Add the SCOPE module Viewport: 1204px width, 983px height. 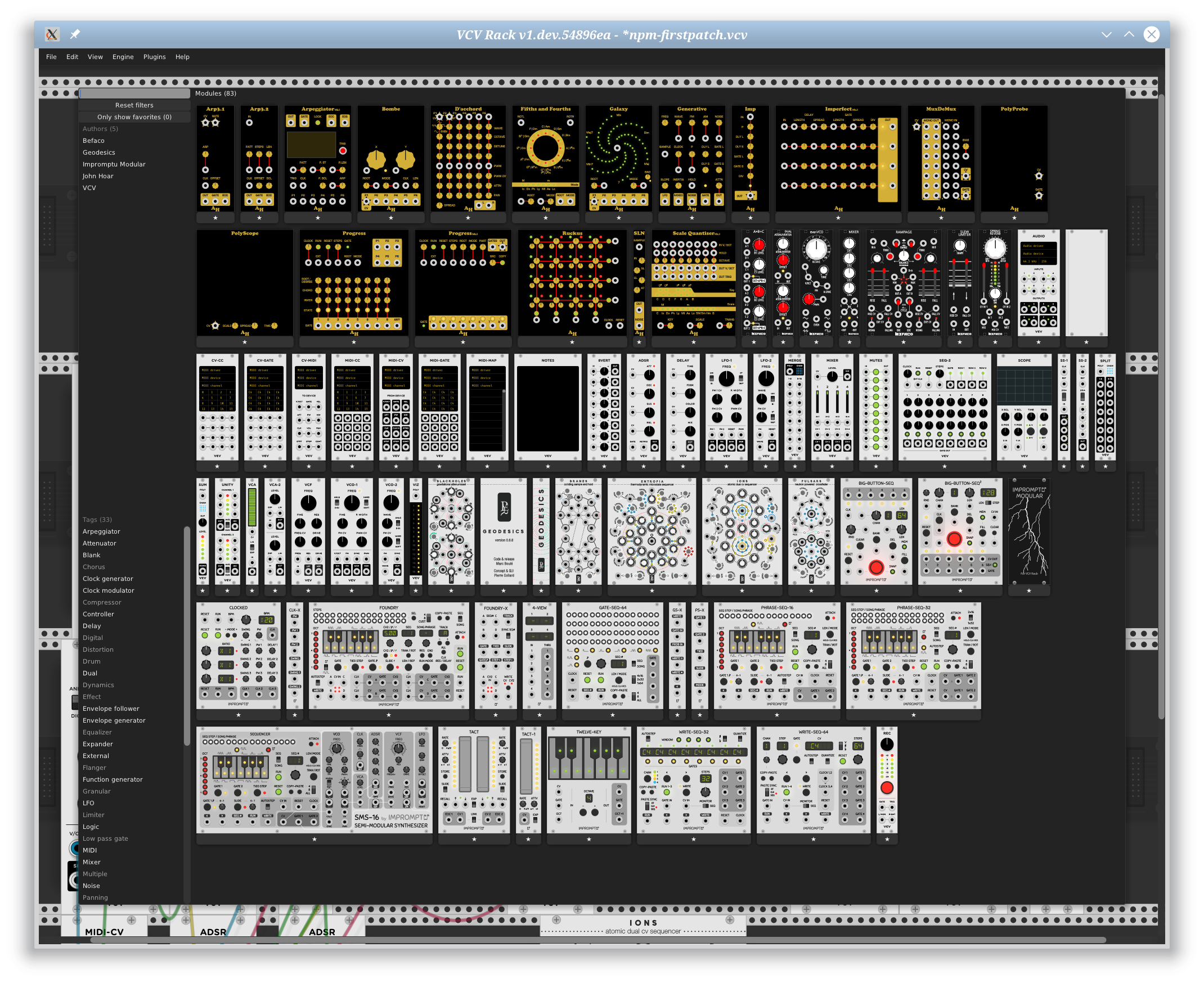[x=1025, y=408]
